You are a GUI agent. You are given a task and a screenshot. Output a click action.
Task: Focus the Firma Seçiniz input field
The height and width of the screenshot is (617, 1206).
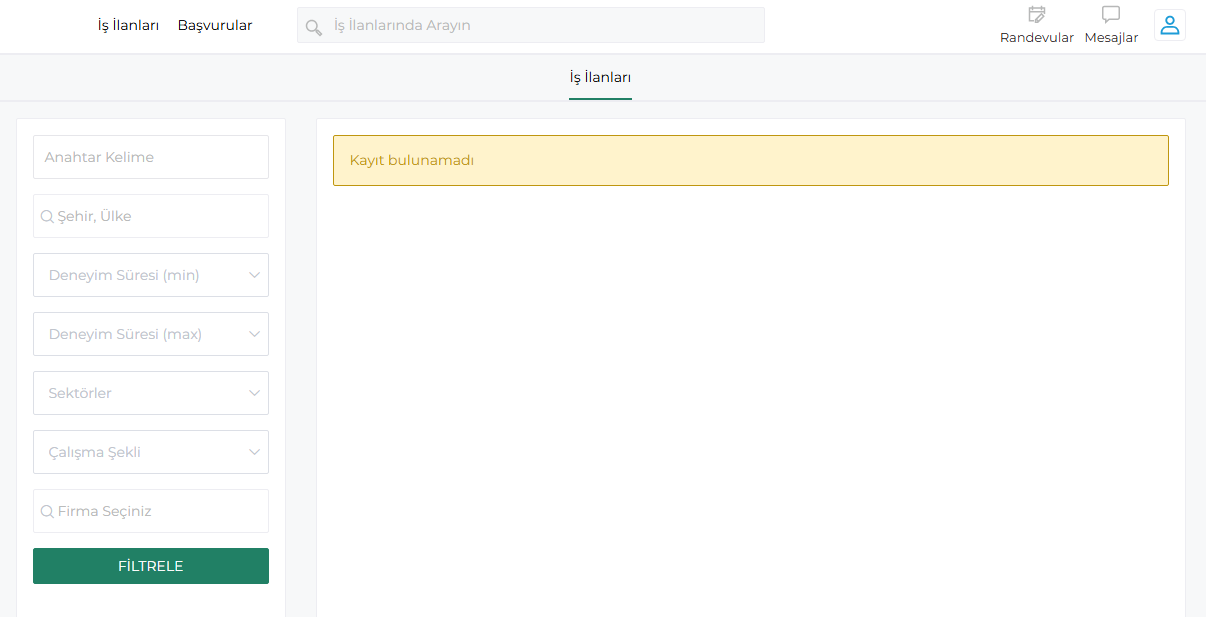pyautogui.click(x=151, y=511)
